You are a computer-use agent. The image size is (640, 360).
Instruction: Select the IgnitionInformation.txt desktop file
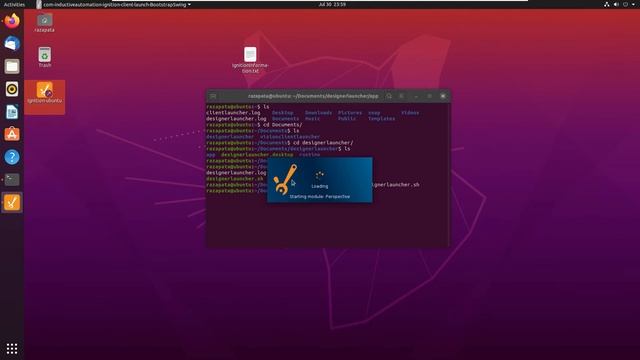coord(250,60)
